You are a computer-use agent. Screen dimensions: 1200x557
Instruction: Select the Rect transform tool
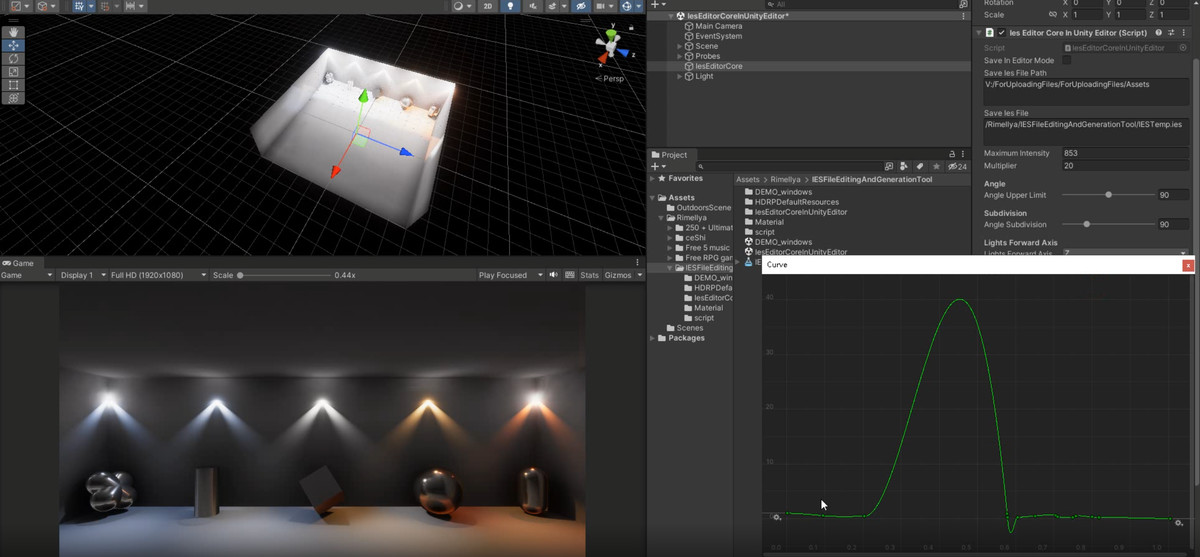14,85
